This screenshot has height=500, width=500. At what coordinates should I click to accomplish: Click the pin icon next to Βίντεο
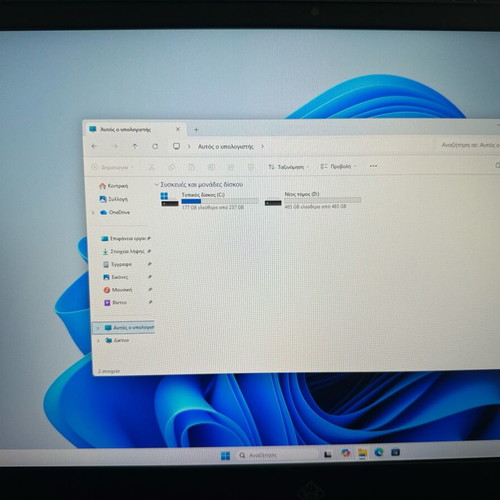click(151, 302)
